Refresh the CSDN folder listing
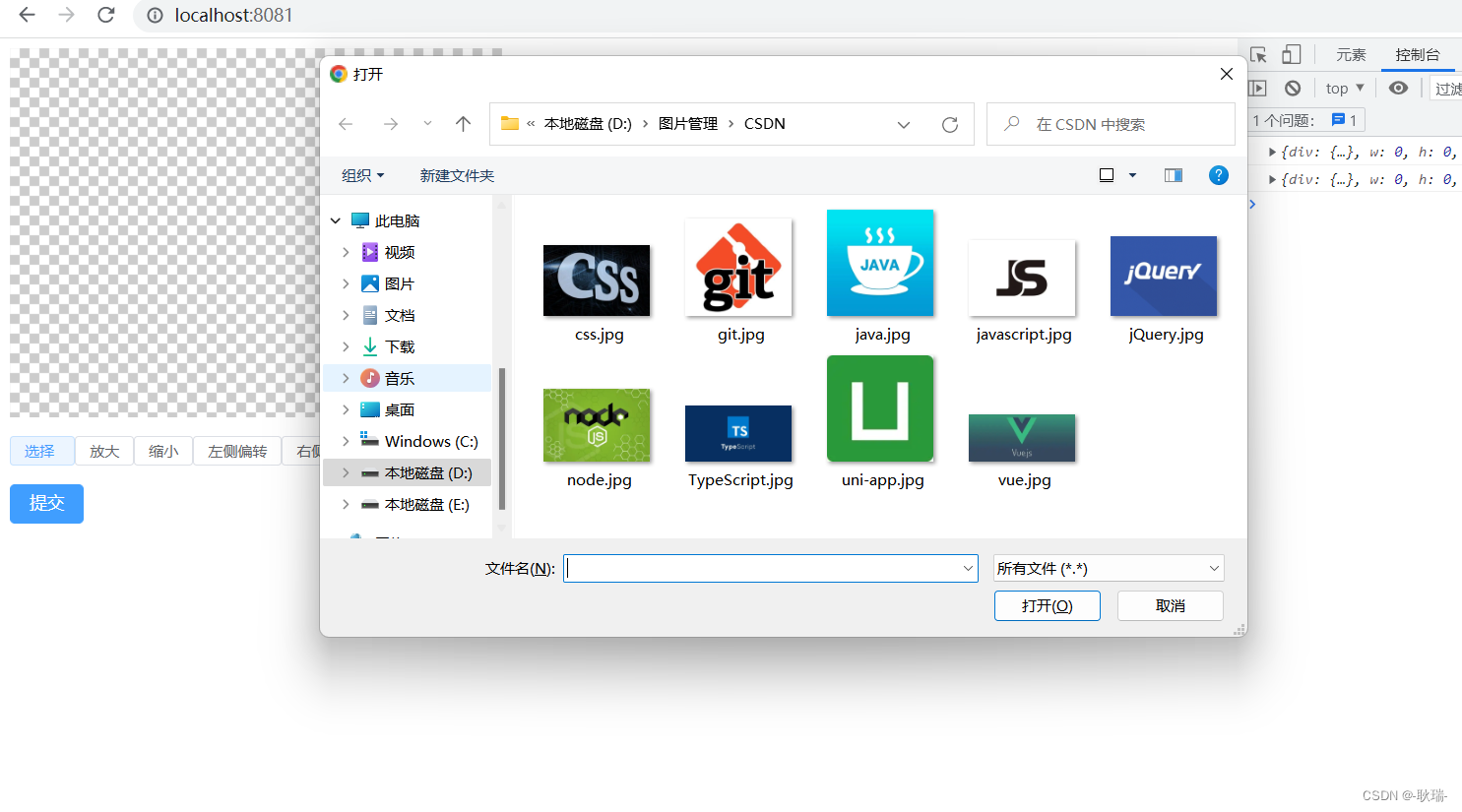The height and width of the screenshot is (812, 1462). 950,125
